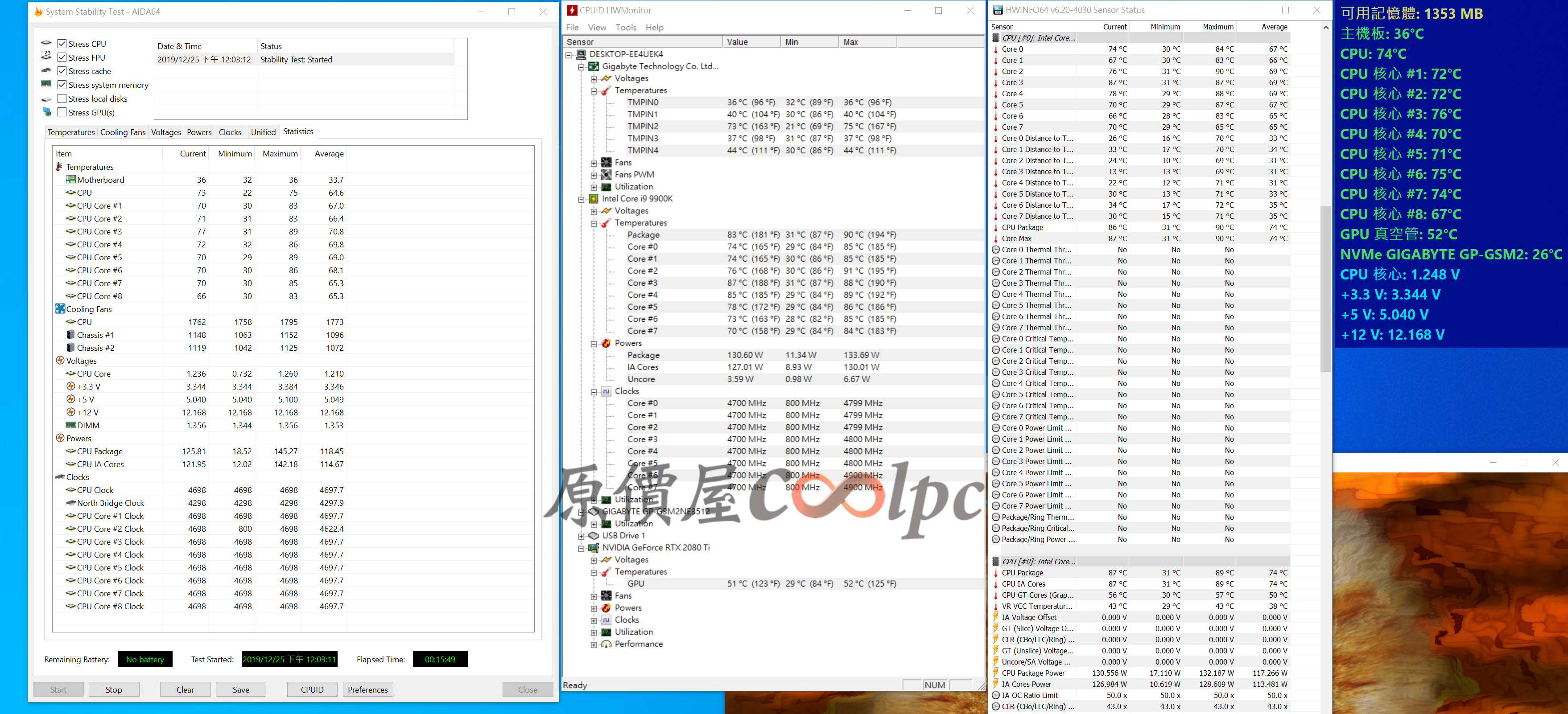Click the Stop button in AIDA64
Viewport: 1568px width, 714px height.
tap(114, 689)
